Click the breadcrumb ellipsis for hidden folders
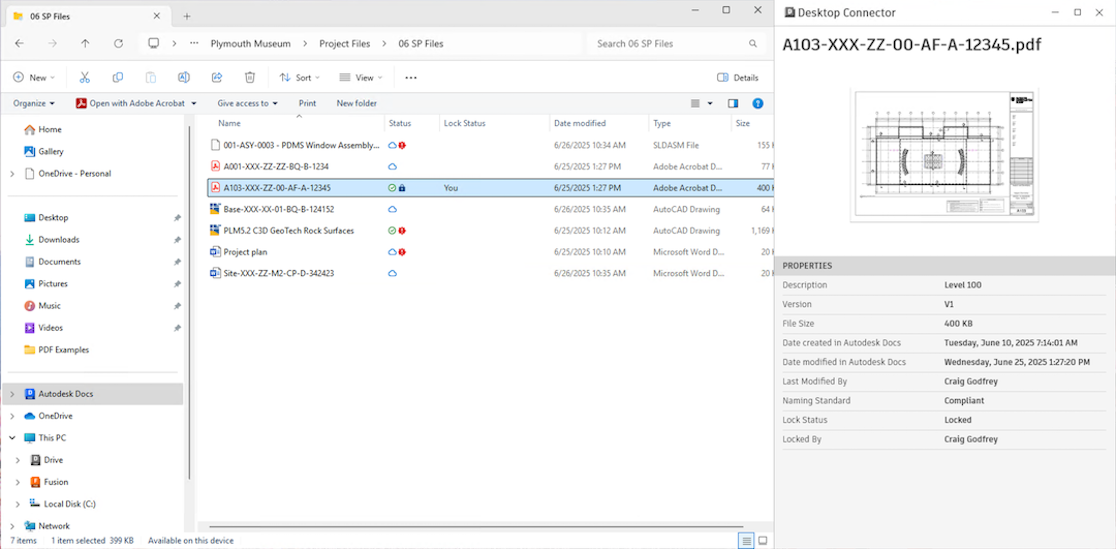1116x549 pixels. (x=194, y=43)
